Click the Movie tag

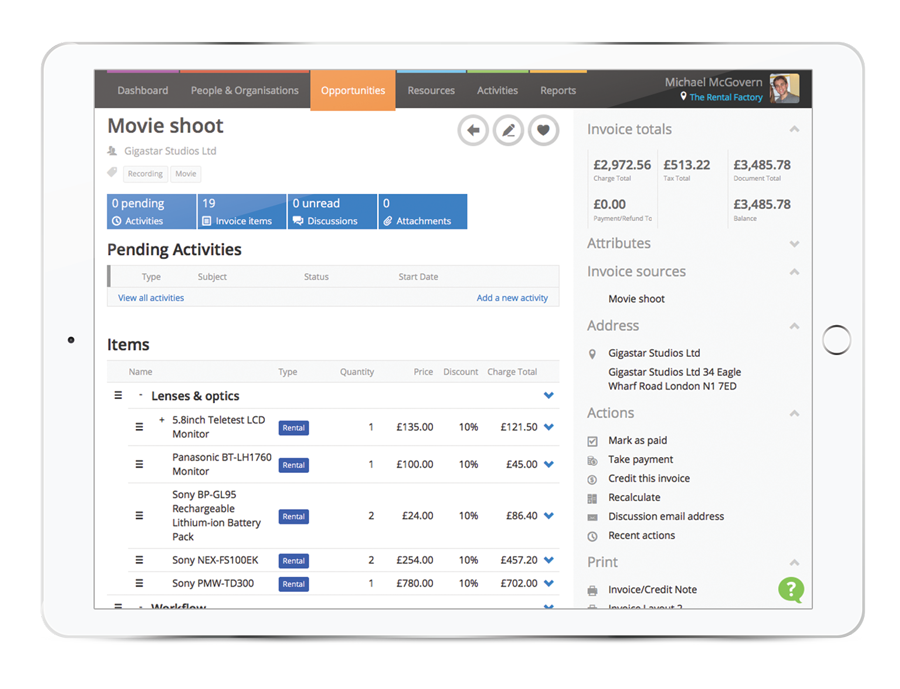tap(185, 173)
